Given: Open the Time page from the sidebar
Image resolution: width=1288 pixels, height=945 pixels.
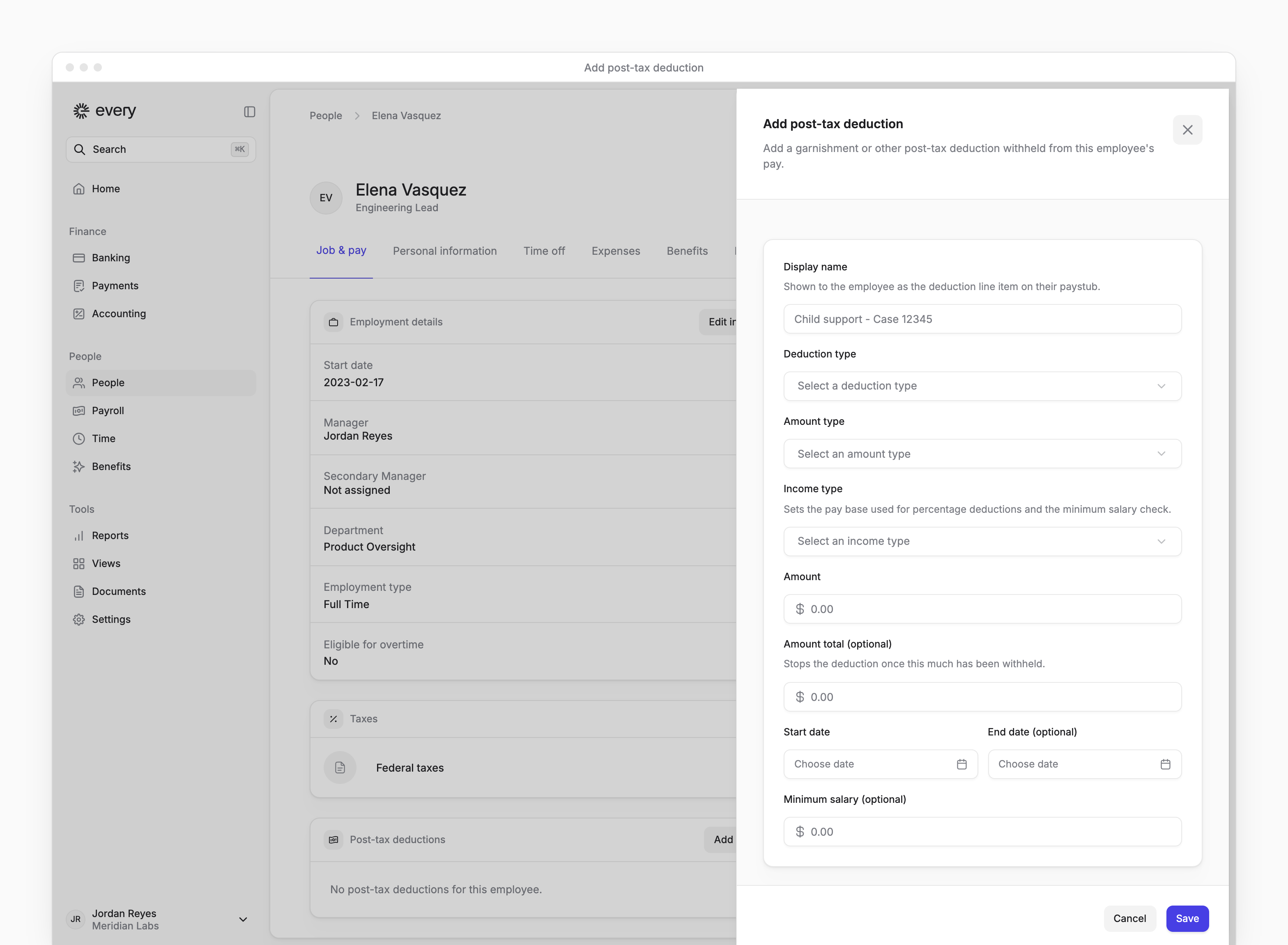Looking at the screenshot, I should click(161, 439).
